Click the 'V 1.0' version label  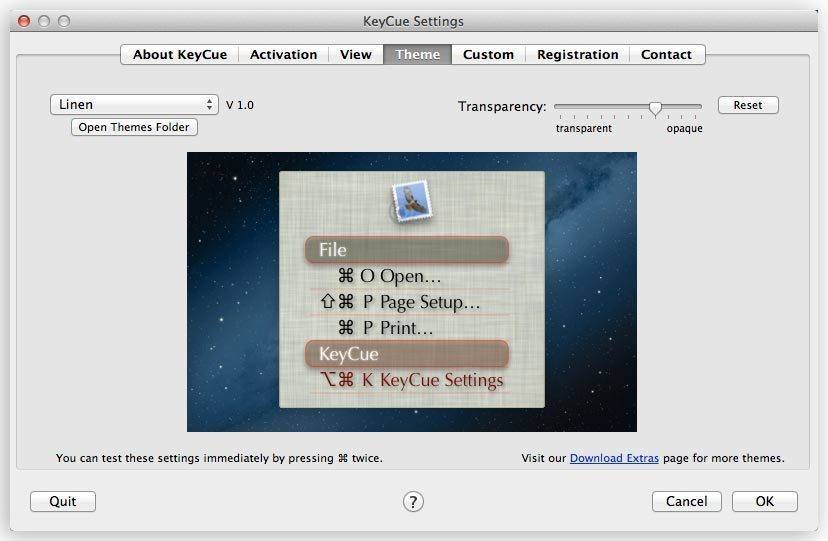(x=240, y=105)
